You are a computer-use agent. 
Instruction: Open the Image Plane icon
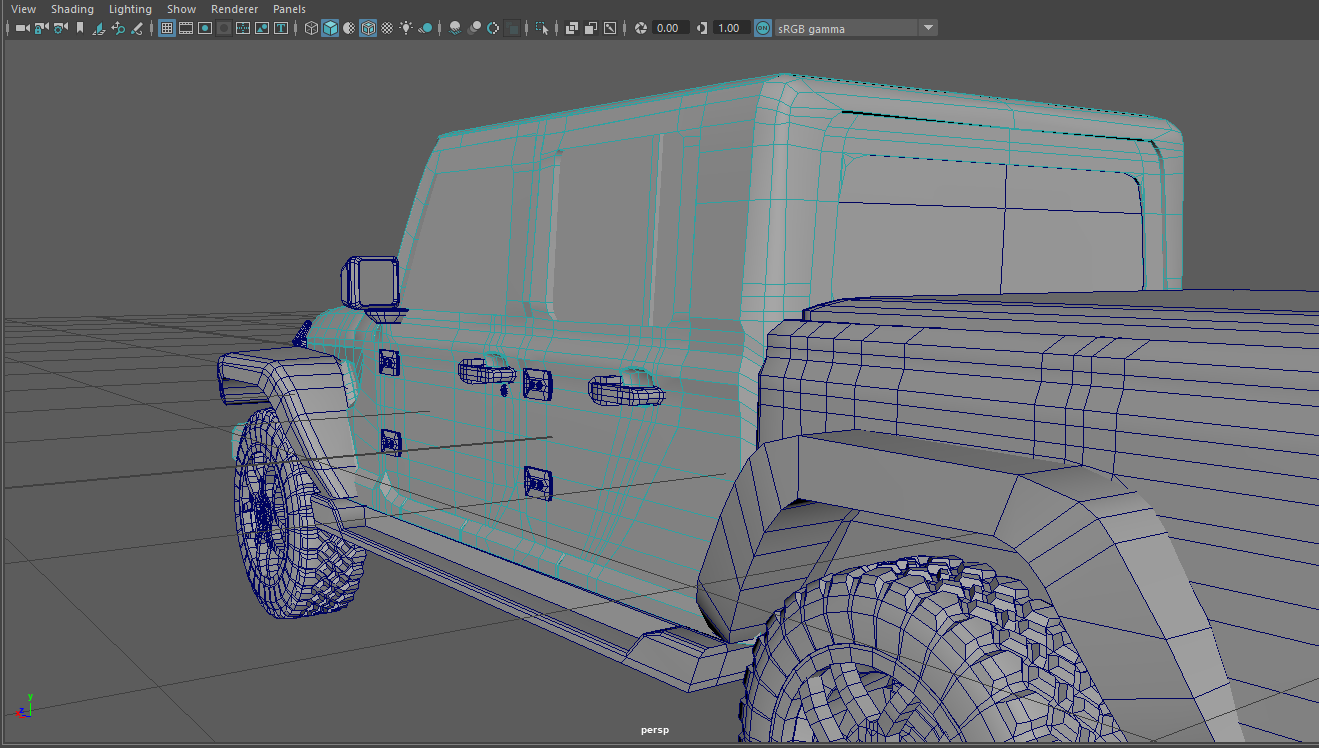(99, 28)
